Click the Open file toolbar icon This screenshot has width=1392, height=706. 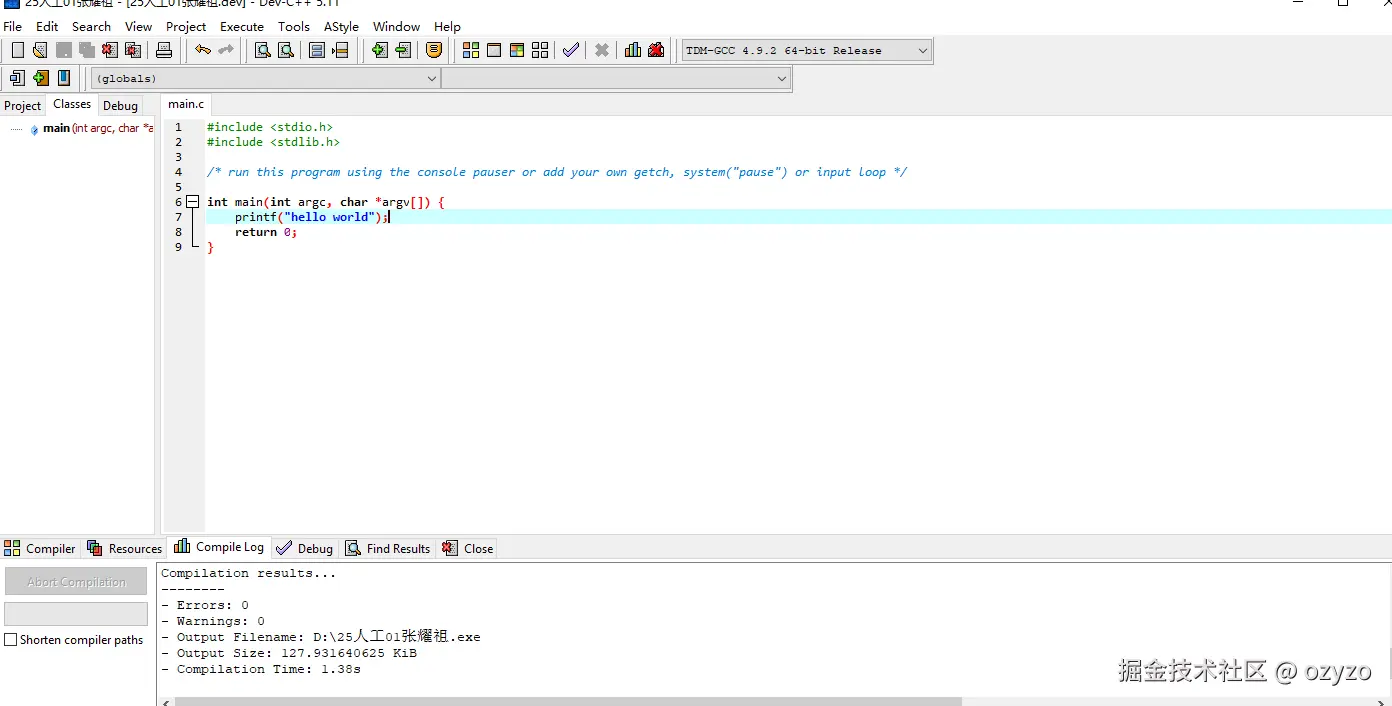tap(40, 50)
